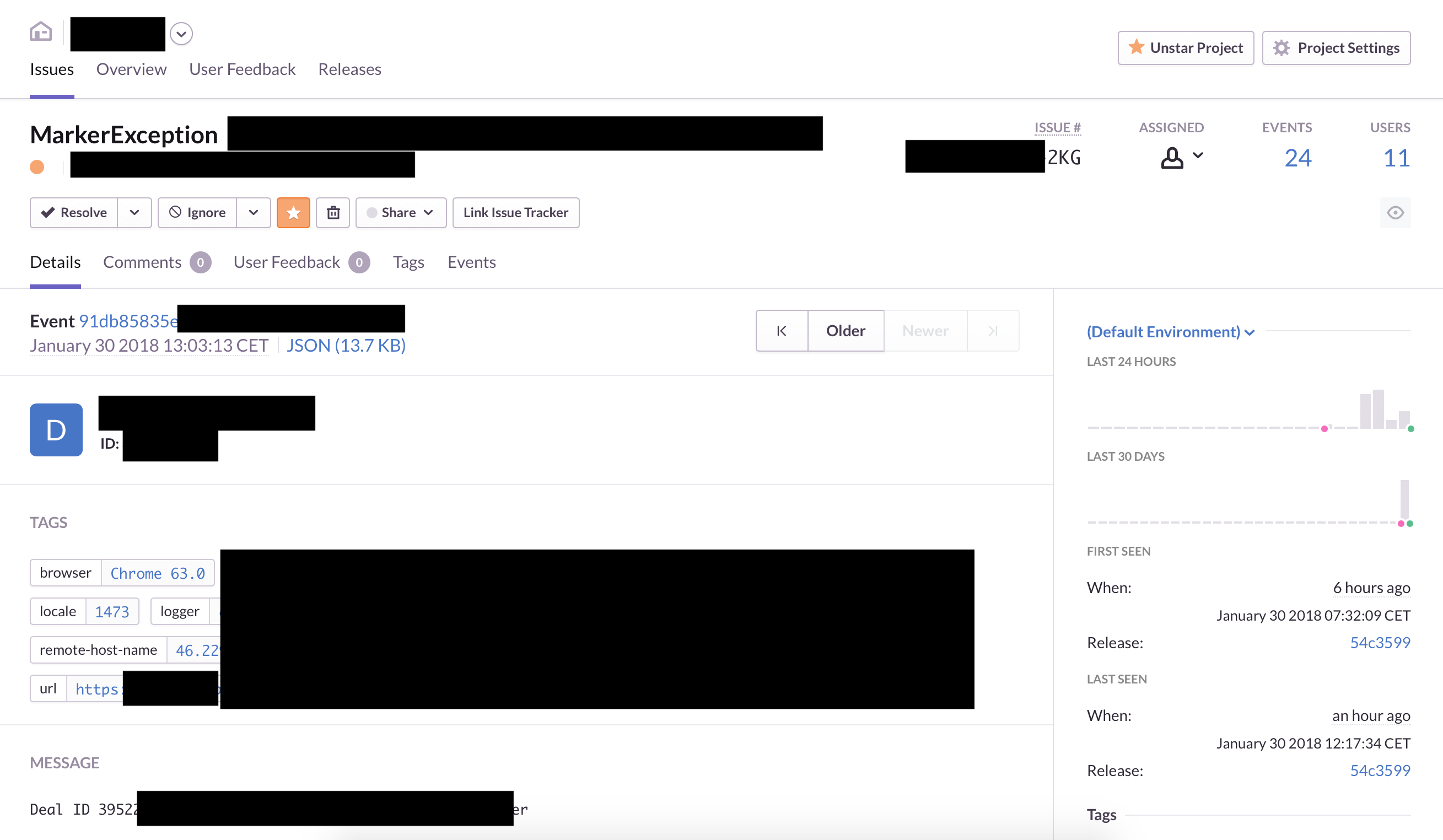Click the Last 30 Days chart bar
1443x840 pixels.
(x=1404, y=500)
